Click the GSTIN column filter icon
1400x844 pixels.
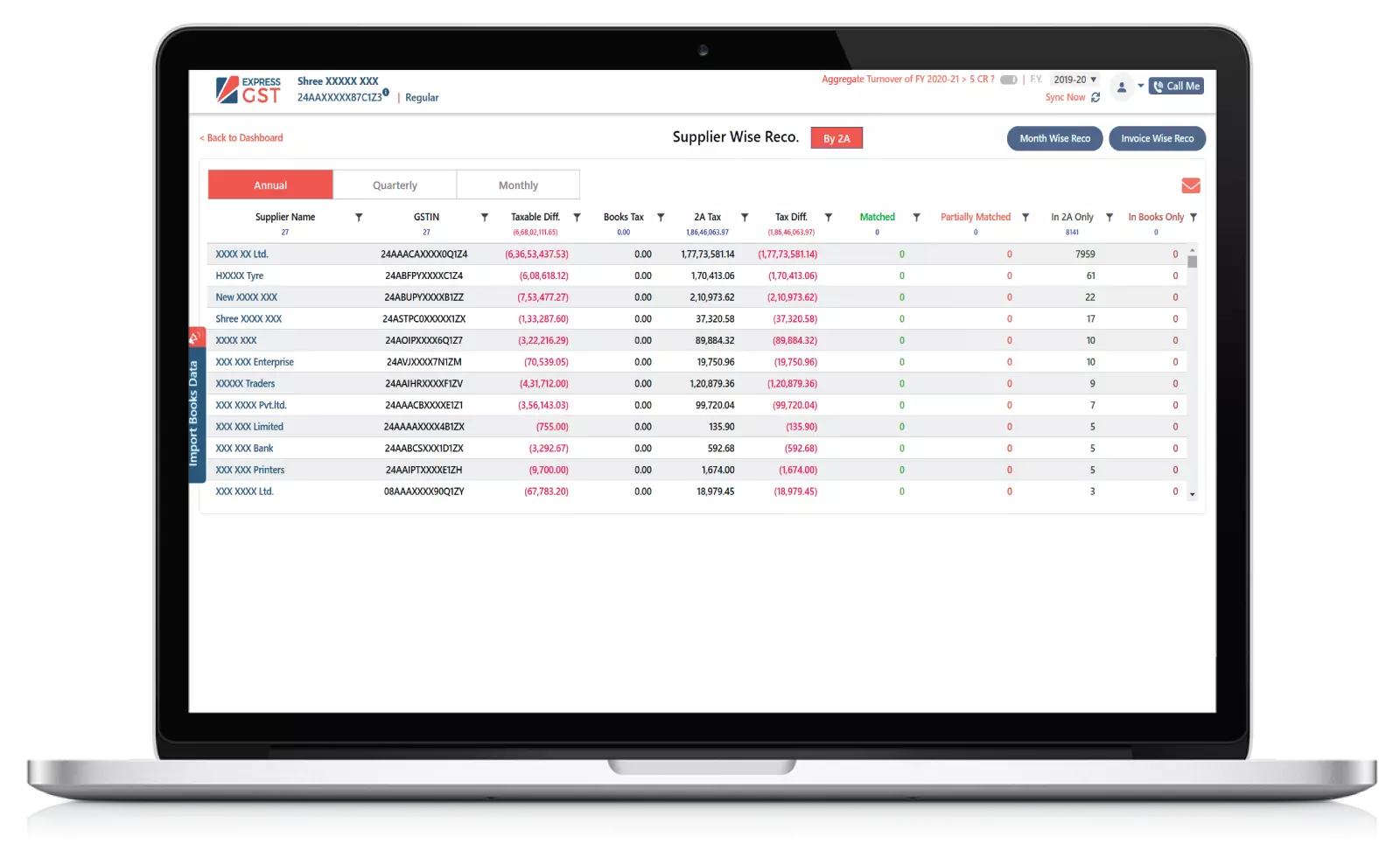484,218
